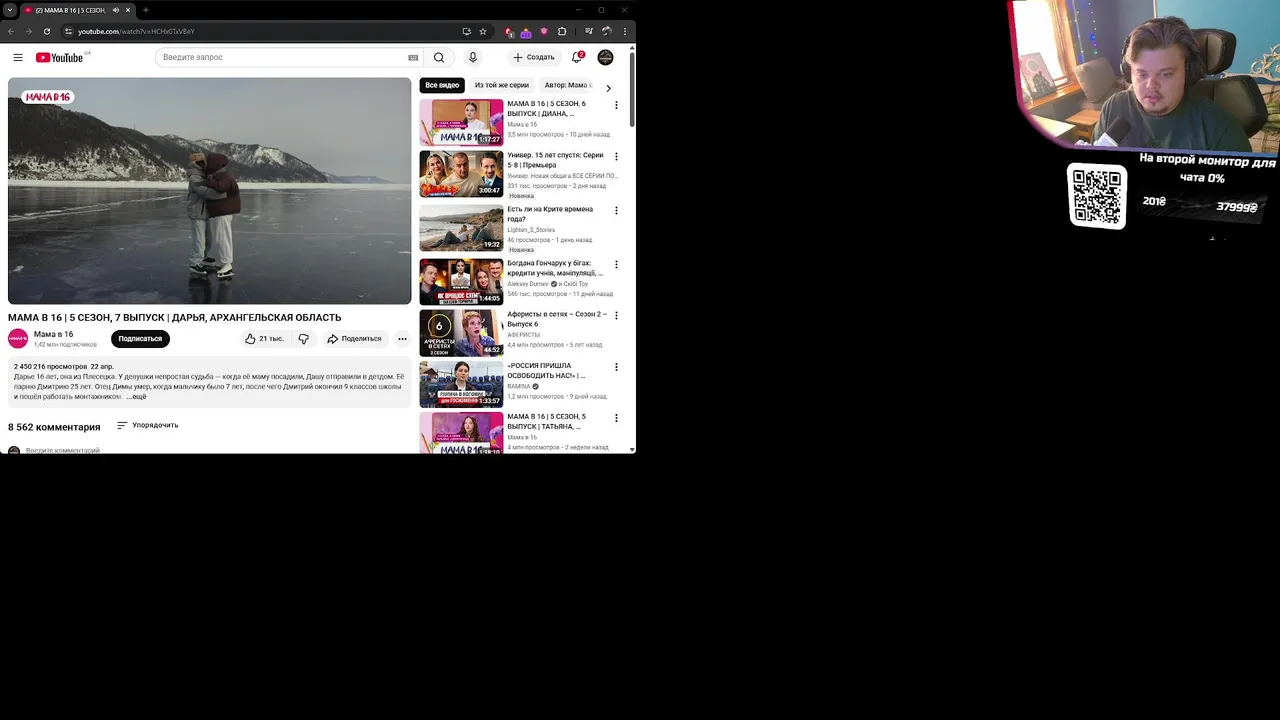View site information icon in address bar
The image size is (1280, 720).
[x=68, y=31]
